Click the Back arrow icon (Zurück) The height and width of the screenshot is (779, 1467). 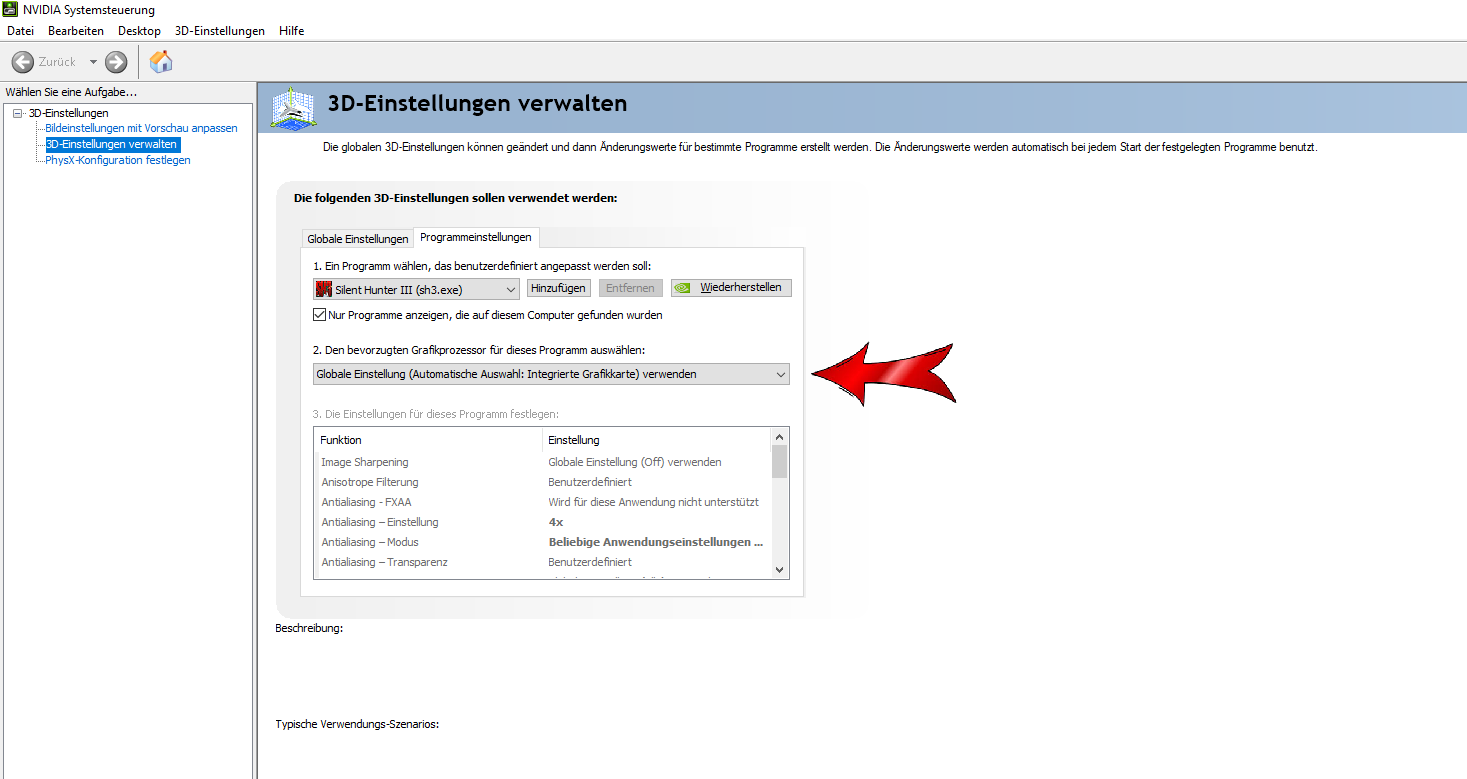(23, 62)
